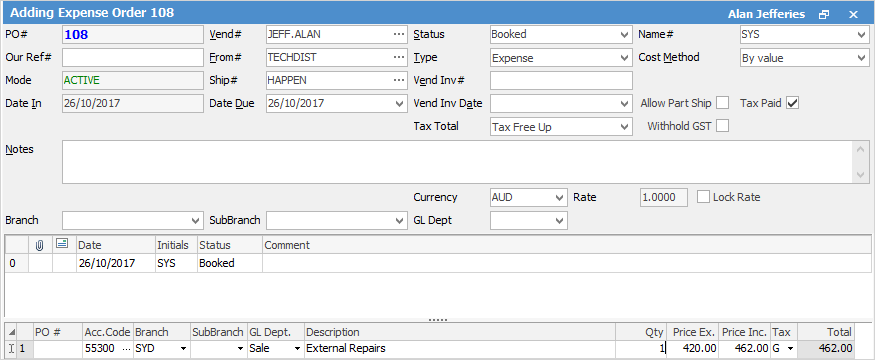Image resolution: width=875 pixels, height=360 pixels.
Task: Click into the Notes text area
Action: point(458,162)
